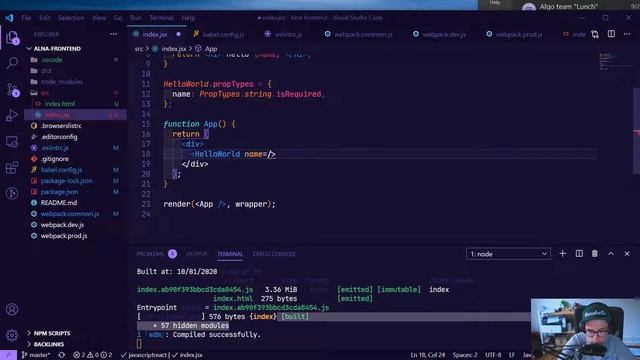Expand the dist folder

coord(46,71)
